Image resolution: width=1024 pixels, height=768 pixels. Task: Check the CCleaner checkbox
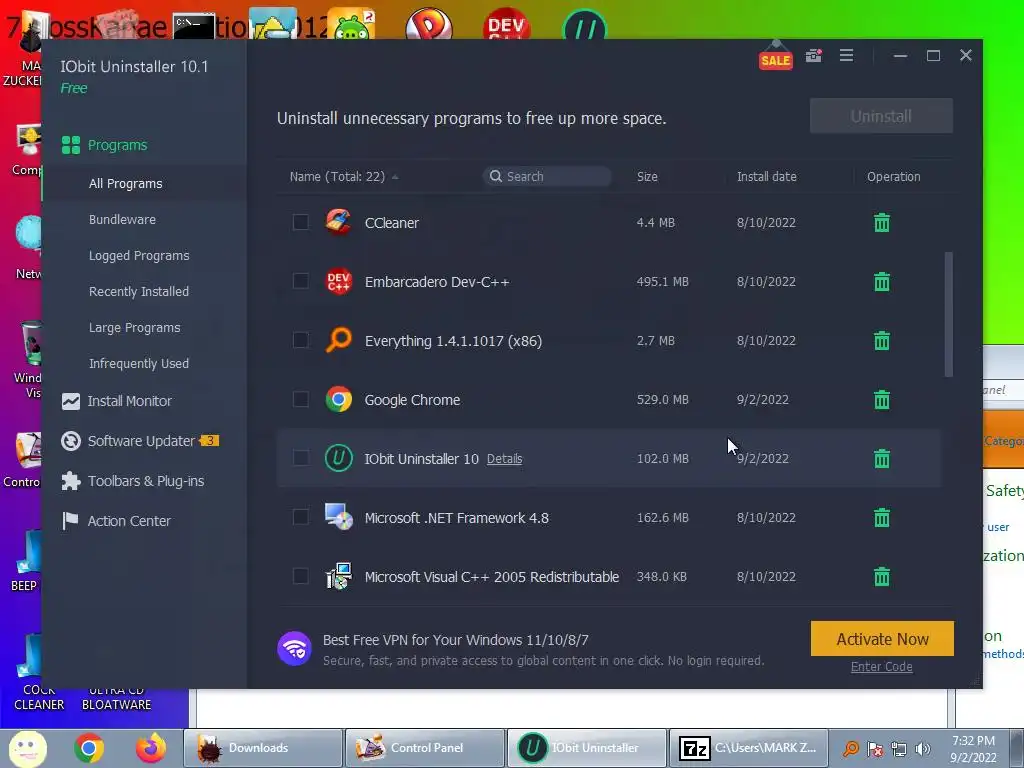pyautogui.click(x=300, y=222)
